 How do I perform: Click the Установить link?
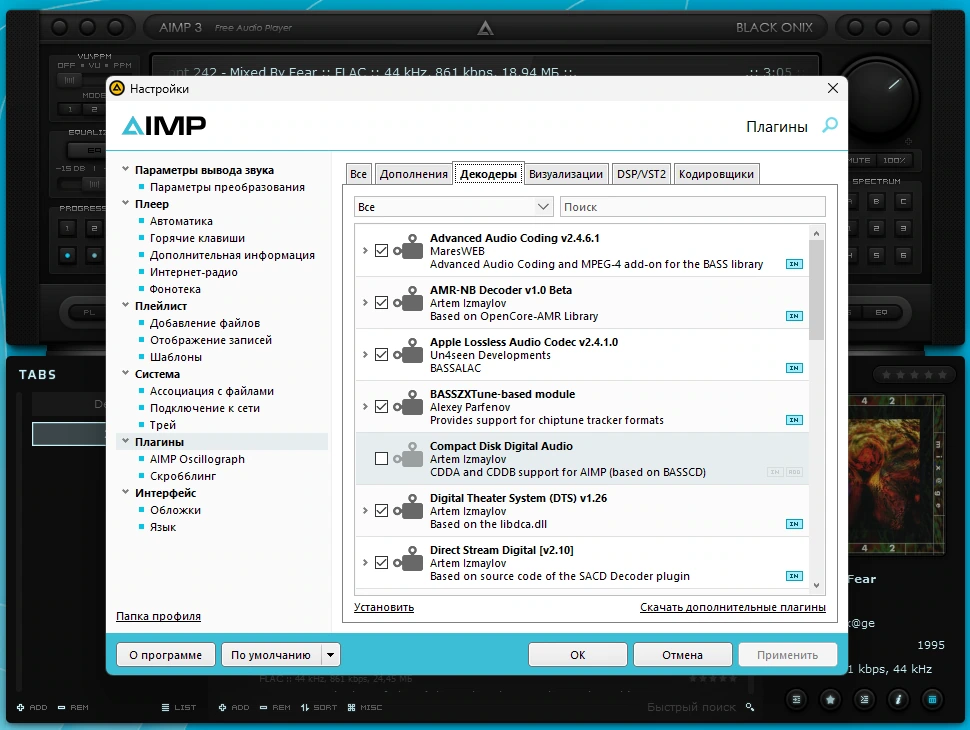384,607
